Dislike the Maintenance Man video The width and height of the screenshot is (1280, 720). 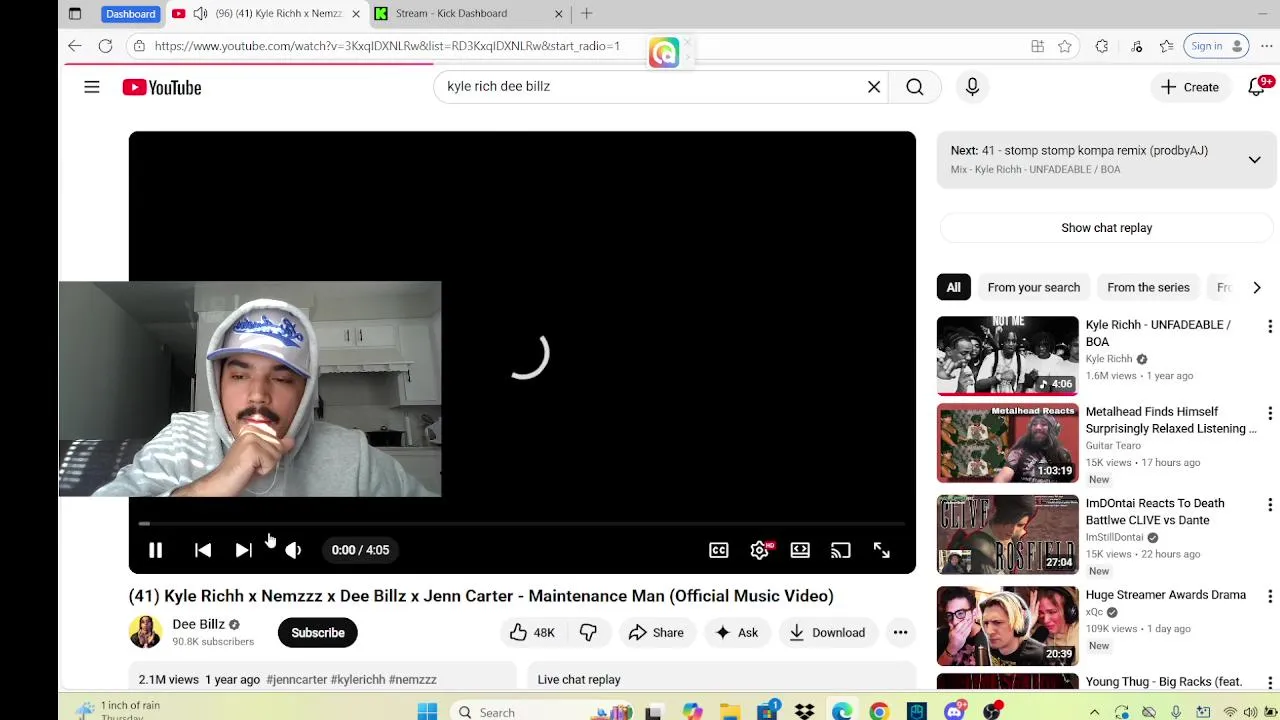588,633
